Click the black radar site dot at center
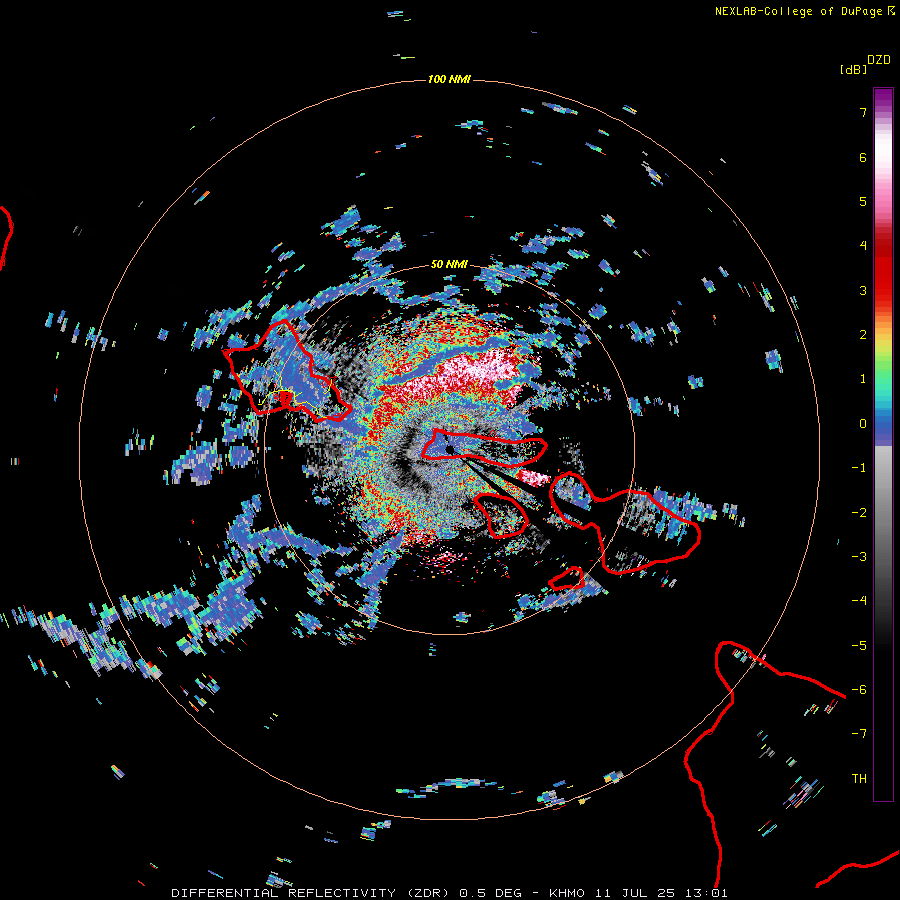The height and width of the screenshot is (900, 900). pos(450,449)
